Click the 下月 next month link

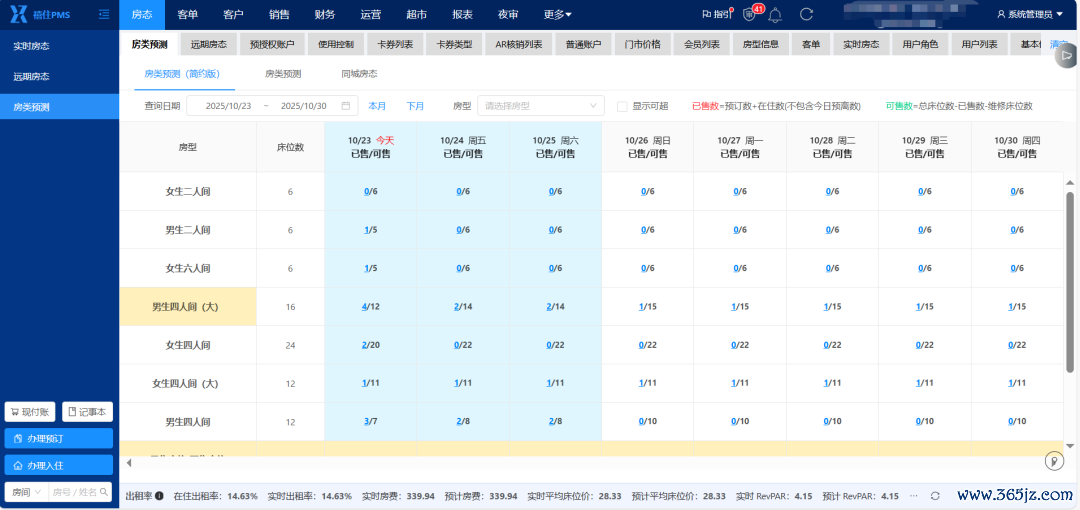[x=415, y=106]
